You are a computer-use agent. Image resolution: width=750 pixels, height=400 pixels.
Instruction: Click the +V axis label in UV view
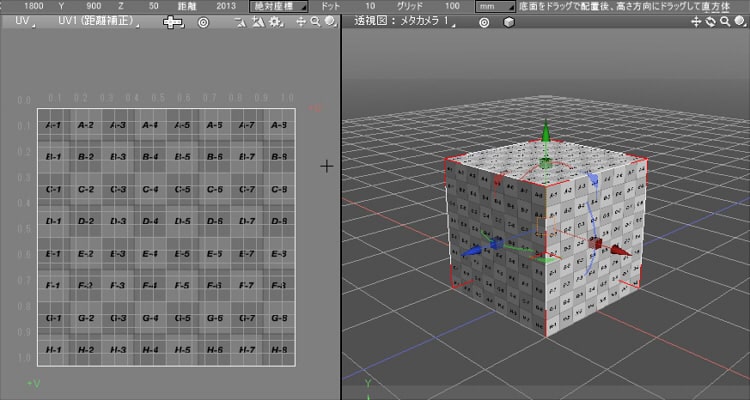(33, 384)
